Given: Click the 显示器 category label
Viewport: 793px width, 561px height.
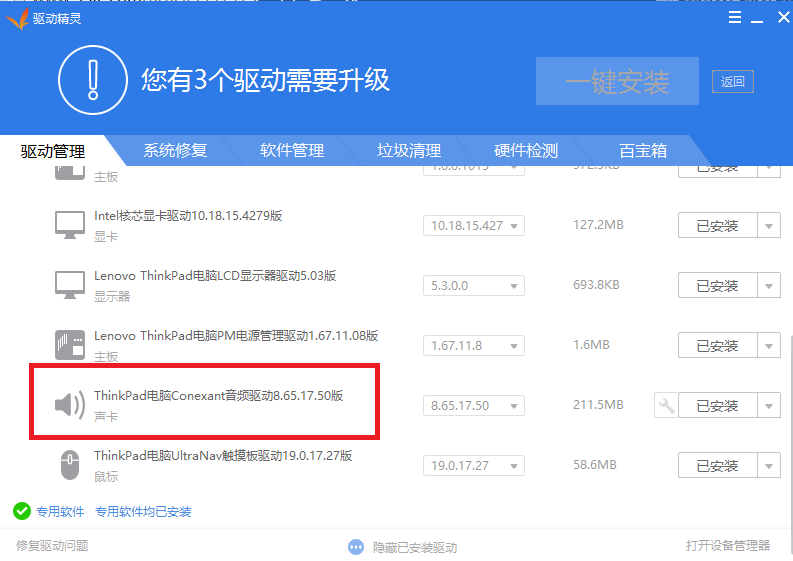Looking at the screenshot, I should point(112,296).
